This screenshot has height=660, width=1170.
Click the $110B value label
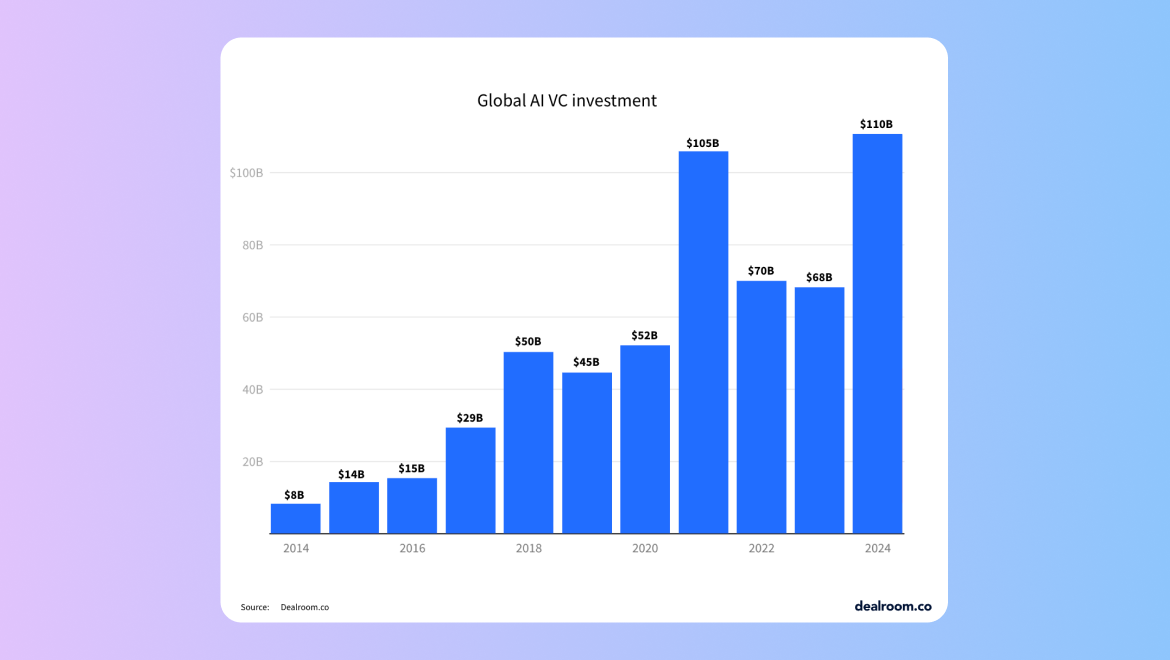[x=876, y=124]
